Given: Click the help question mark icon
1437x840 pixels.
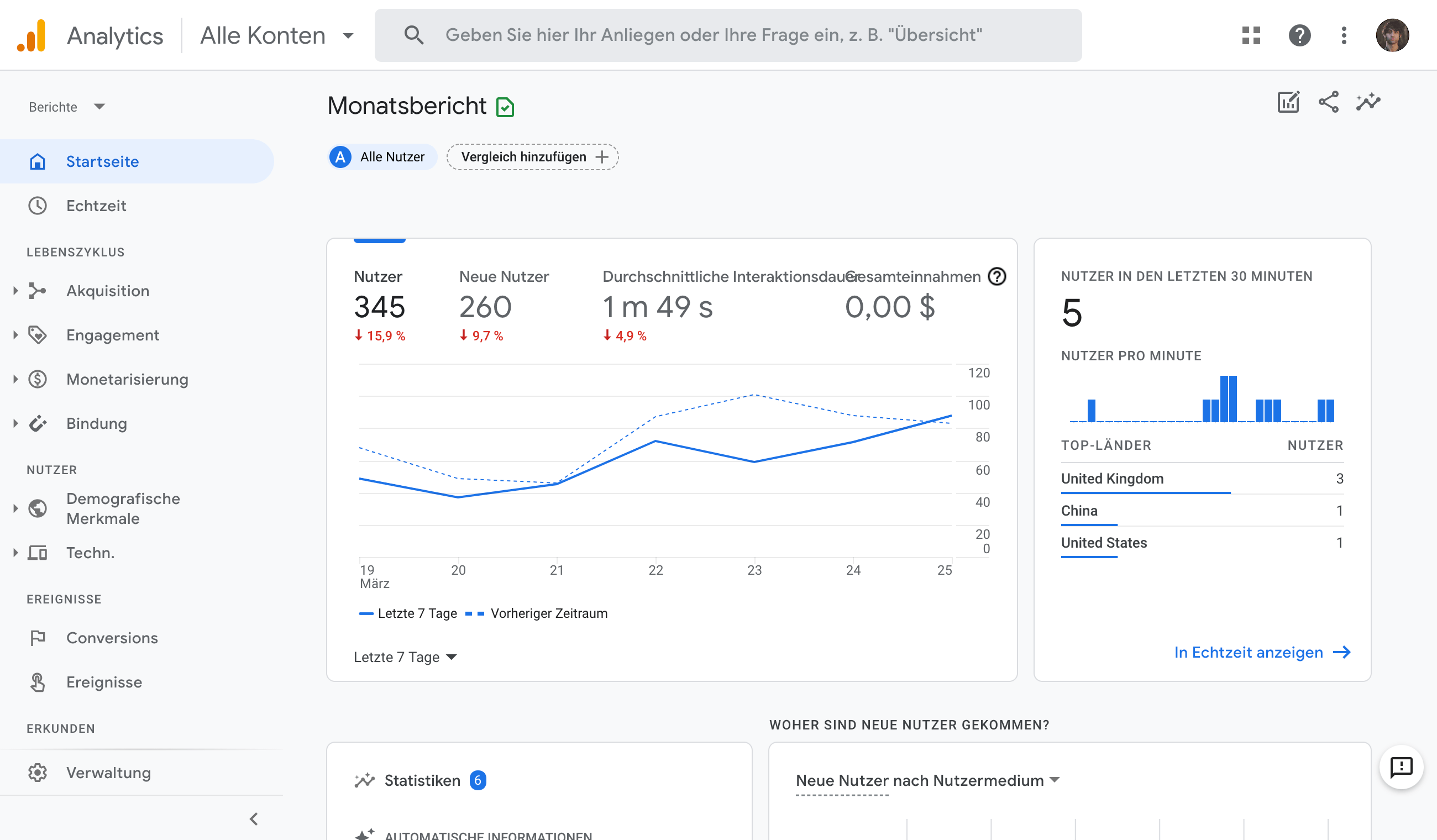Looking at the screenshot, I should tap(1299, 35).
